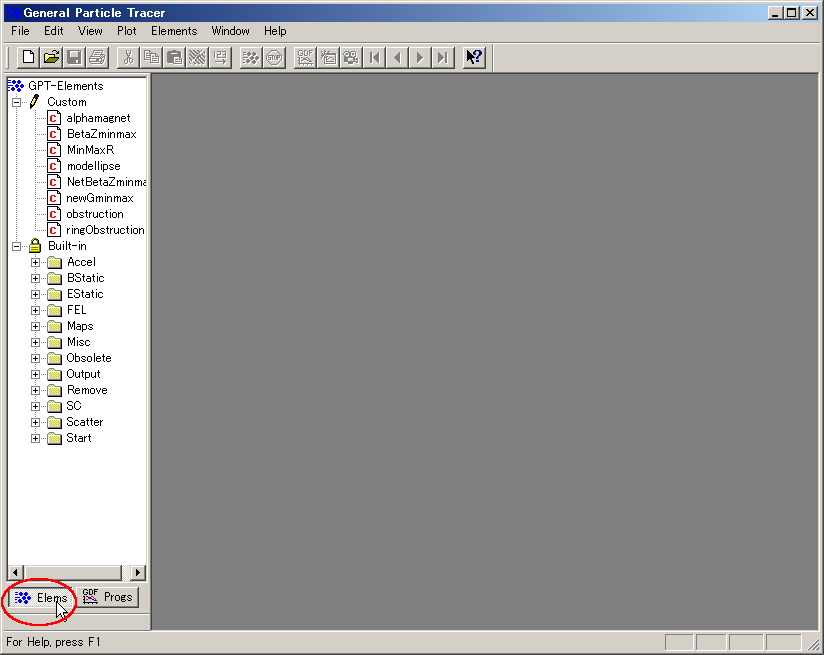The width and height of the screenshot is (824, 655).
Task: Expand the Obsolete folder
Action: click(x=35, y=359)
